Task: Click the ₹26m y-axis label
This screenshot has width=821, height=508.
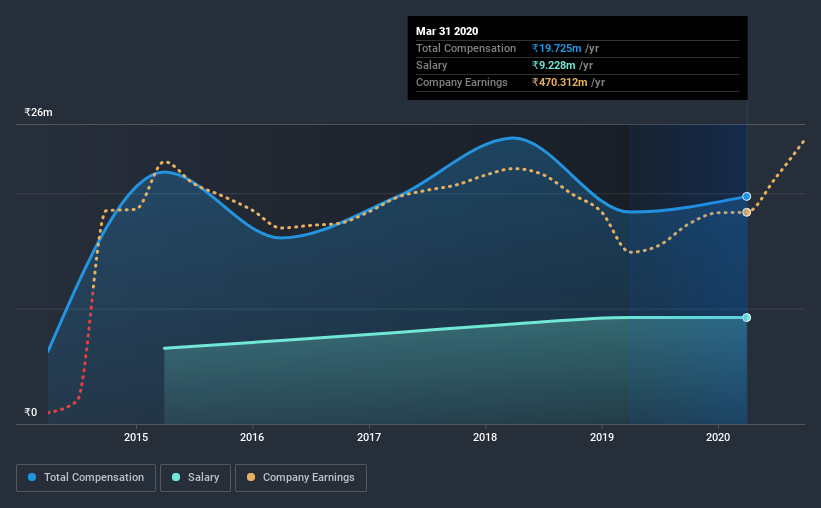Action: coord(38,112)
